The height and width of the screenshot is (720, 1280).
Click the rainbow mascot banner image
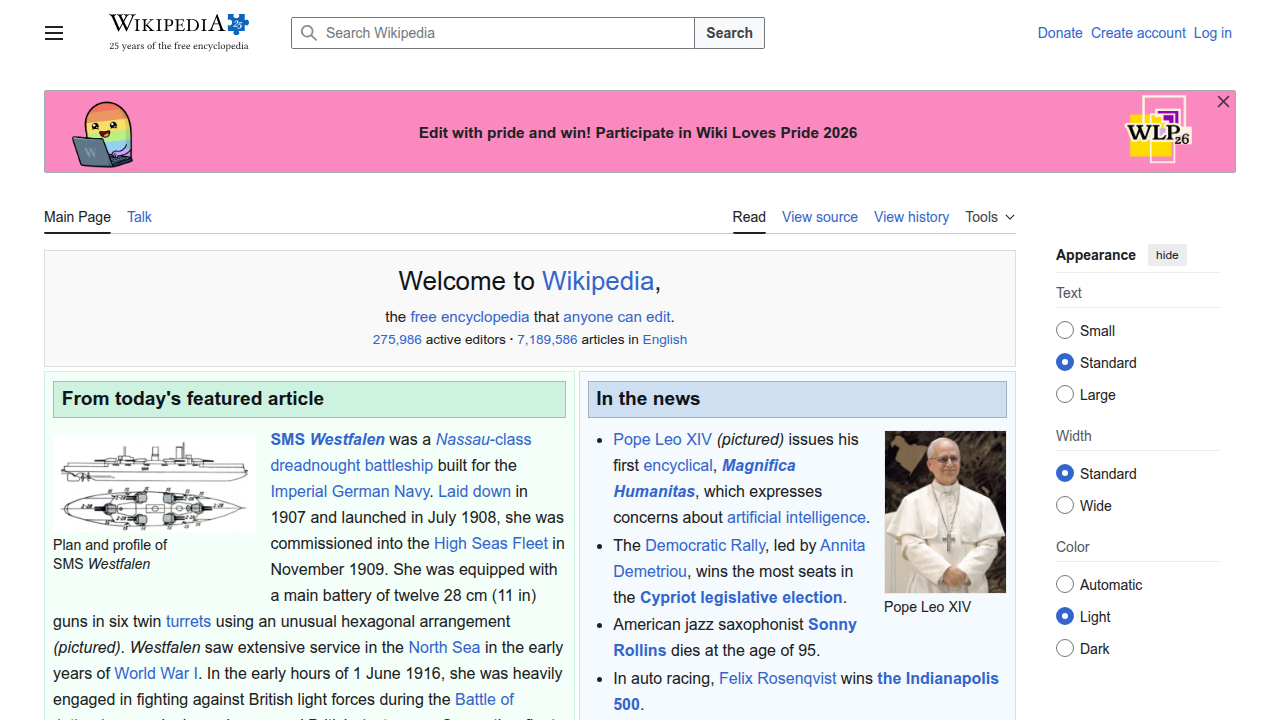[104, 134]
